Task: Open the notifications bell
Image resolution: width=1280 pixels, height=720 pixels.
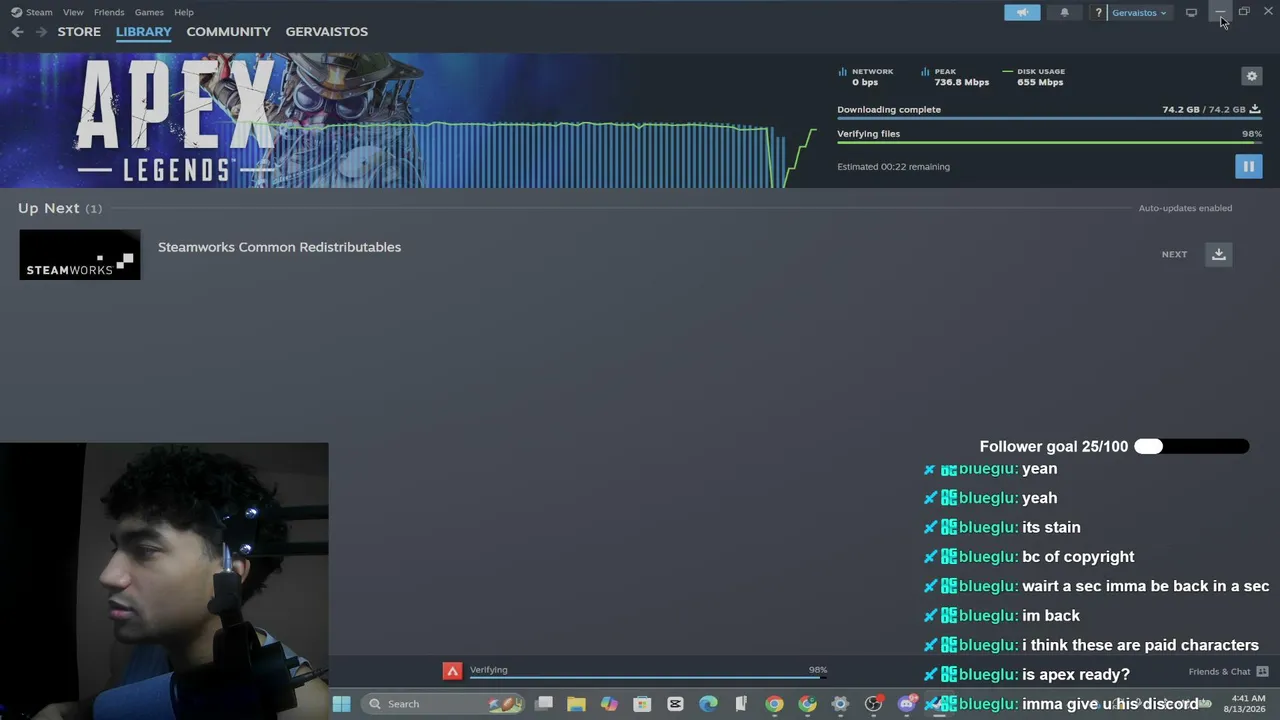Action: click(x=1064, y=12)
